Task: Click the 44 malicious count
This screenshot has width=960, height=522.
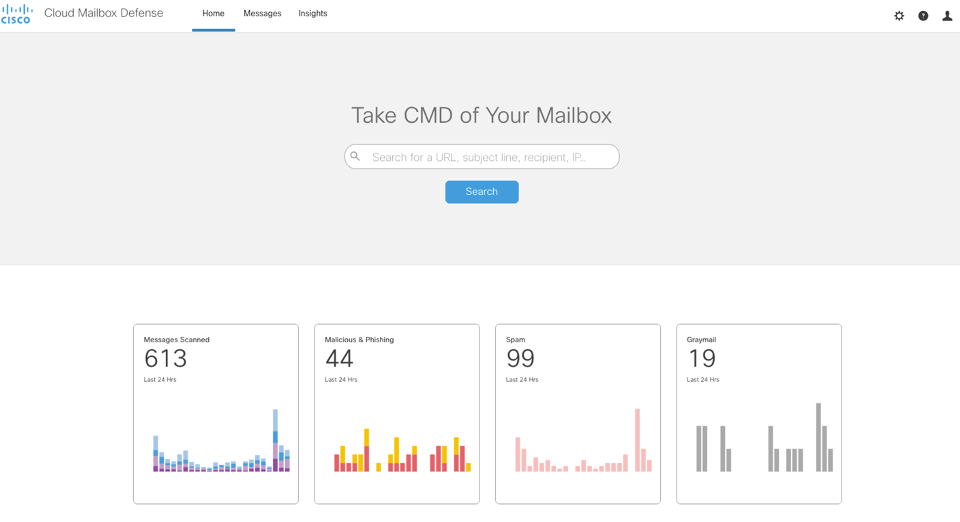Action: [x=339, y=359]
